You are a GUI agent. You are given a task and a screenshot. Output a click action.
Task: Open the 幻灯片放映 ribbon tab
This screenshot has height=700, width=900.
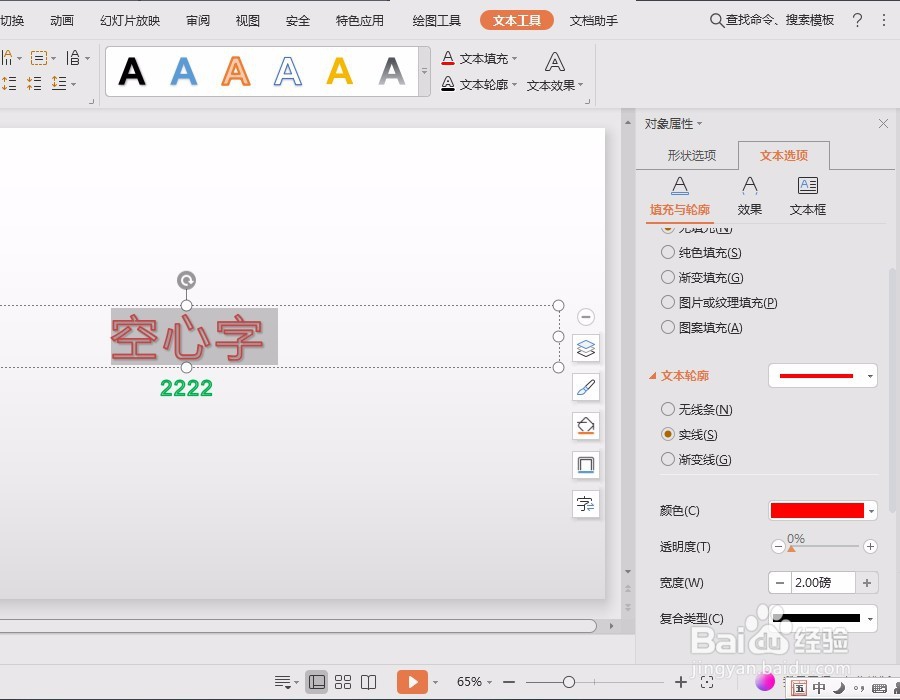[x=130, y=21]
